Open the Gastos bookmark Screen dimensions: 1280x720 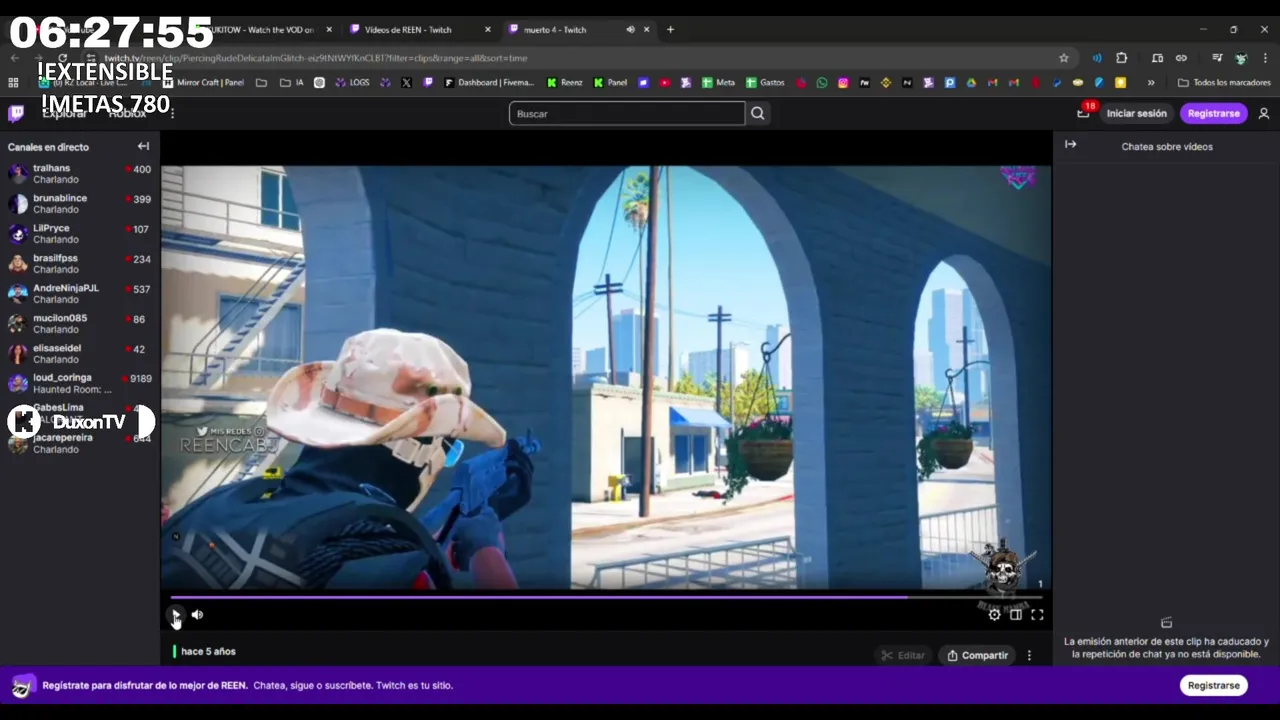[x=765, y=83]
